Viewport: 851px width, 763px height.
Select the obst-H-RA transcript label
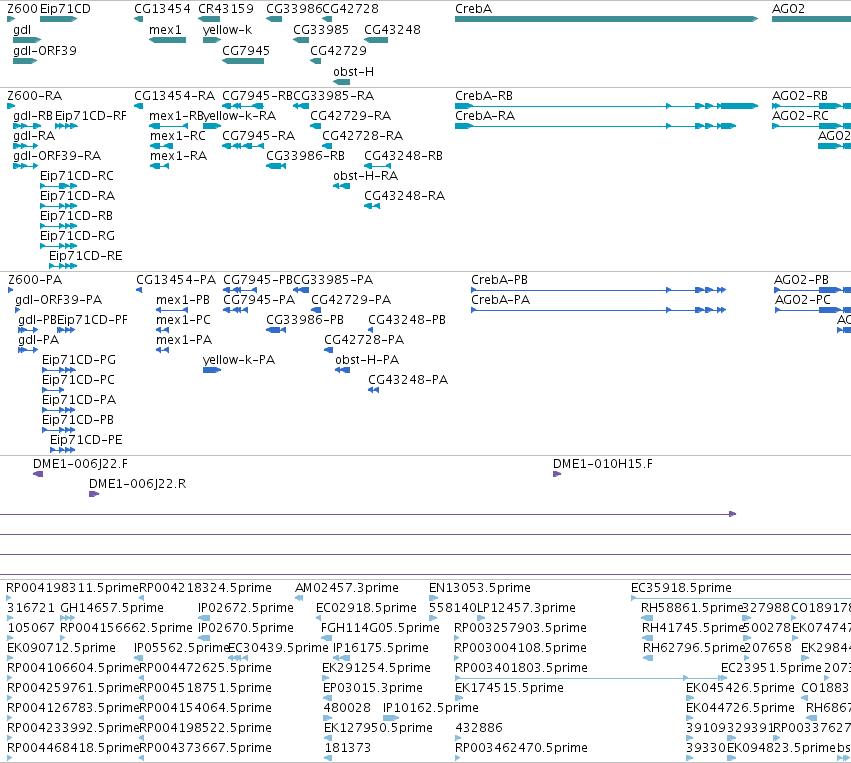365,176
